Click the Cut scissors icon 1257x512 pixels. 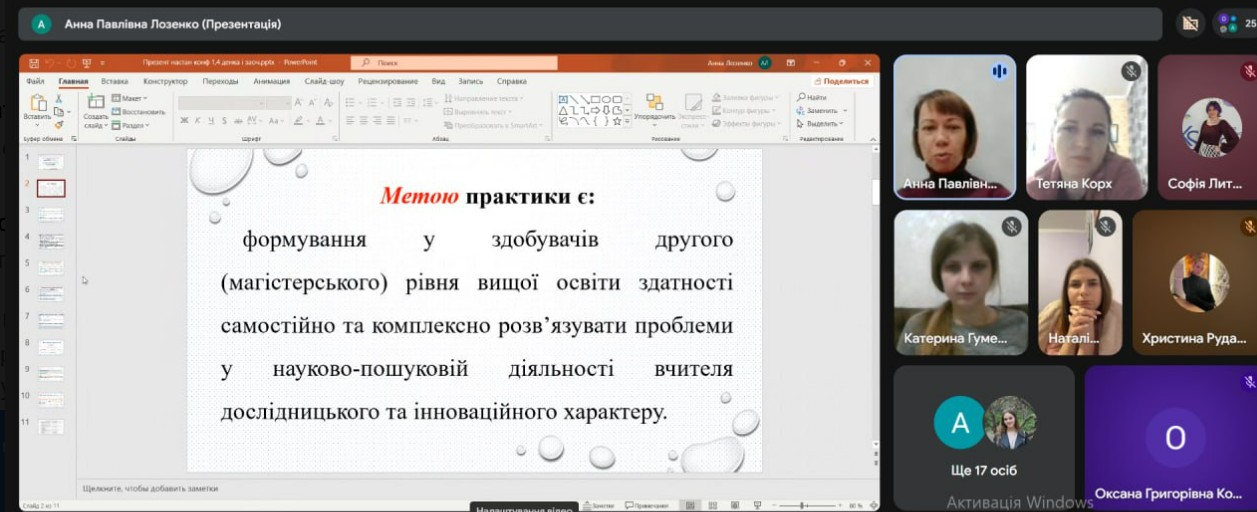click(x=59, y=99)
